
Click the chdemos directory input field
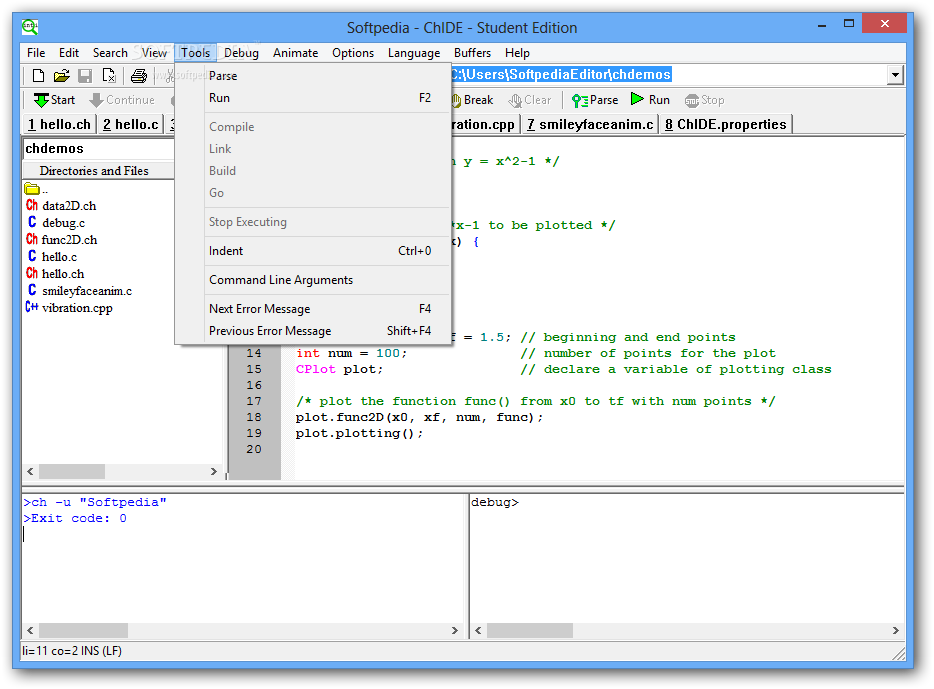tap(99, 149)
